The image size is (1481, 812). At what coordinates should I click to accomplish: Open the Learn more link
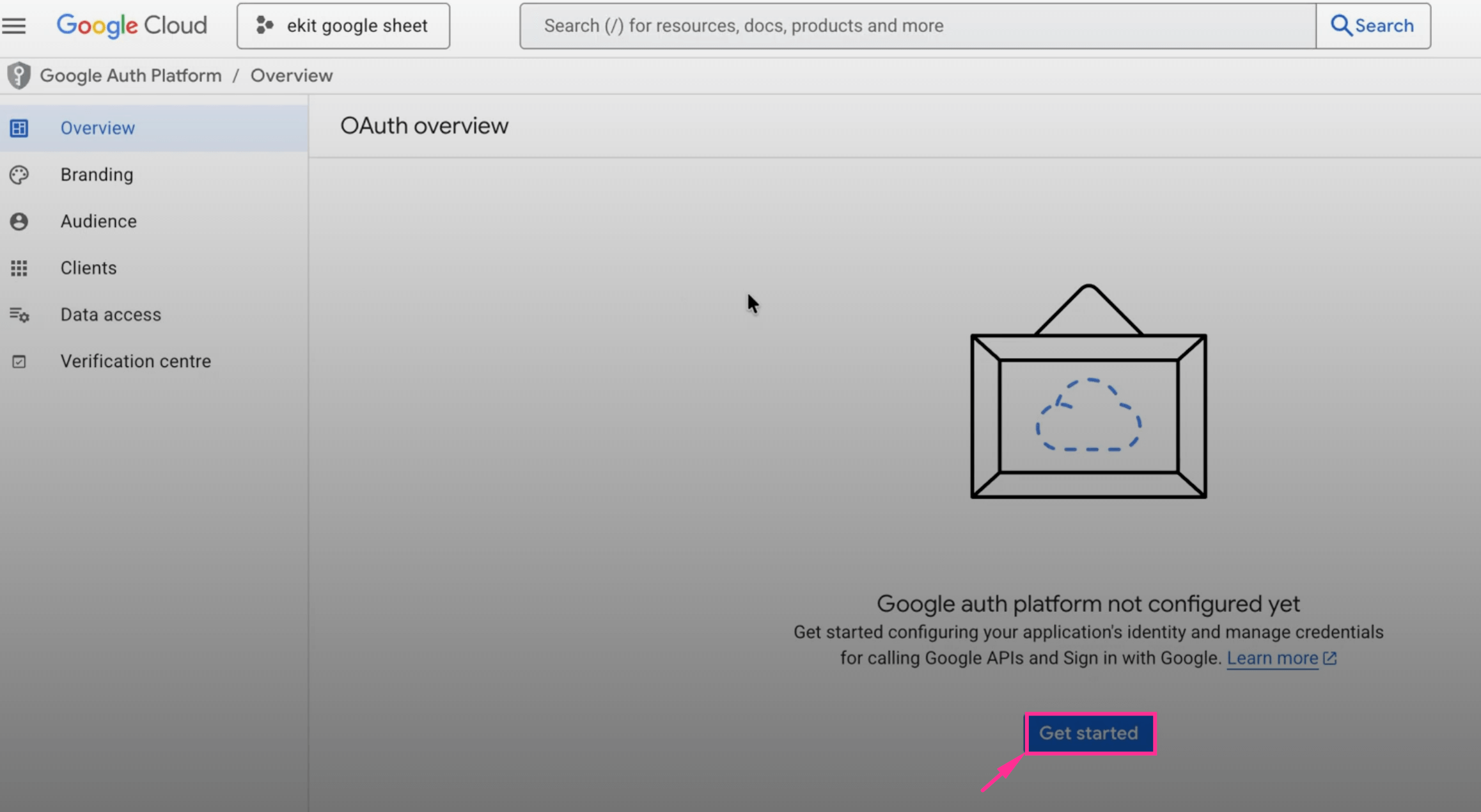tap(1273, 658)
